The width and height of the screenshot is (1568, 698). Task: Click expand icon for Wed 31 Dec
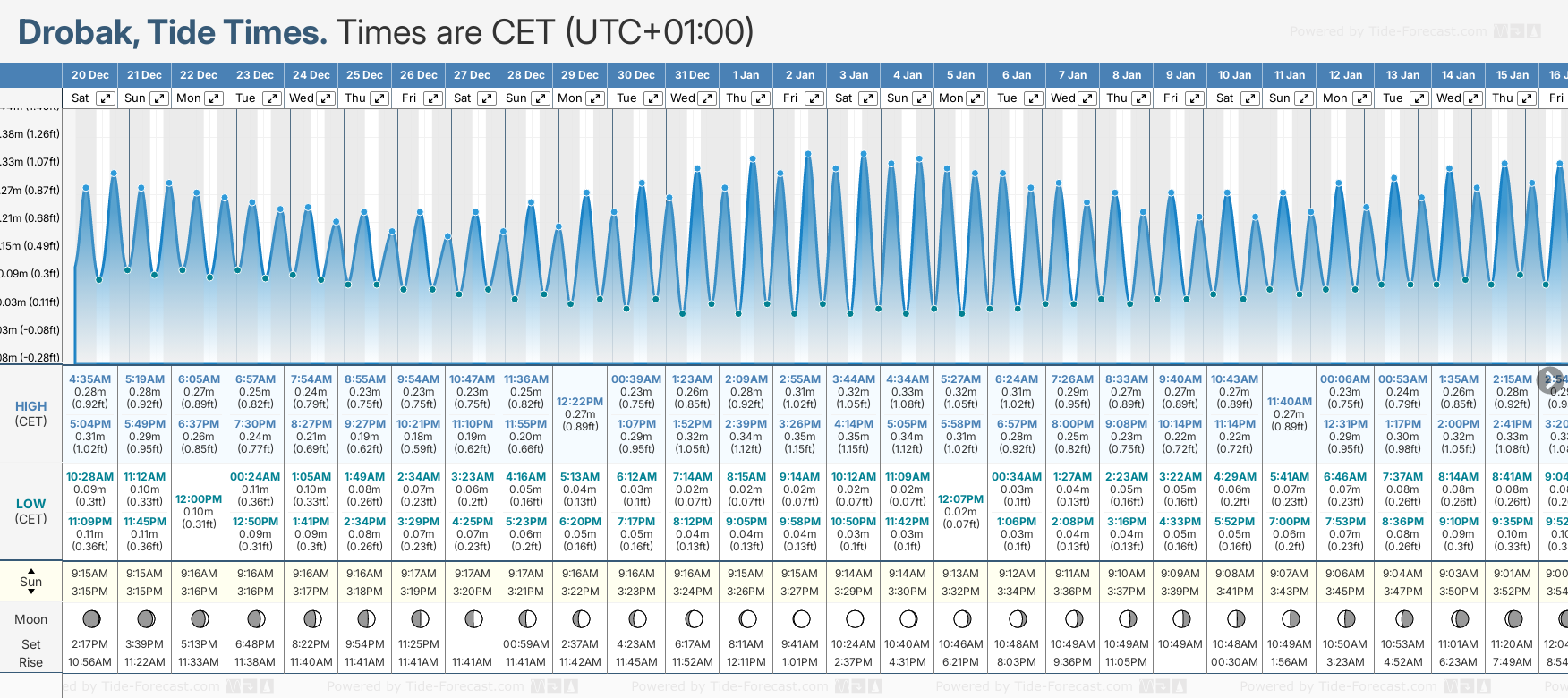pos(707,98)
